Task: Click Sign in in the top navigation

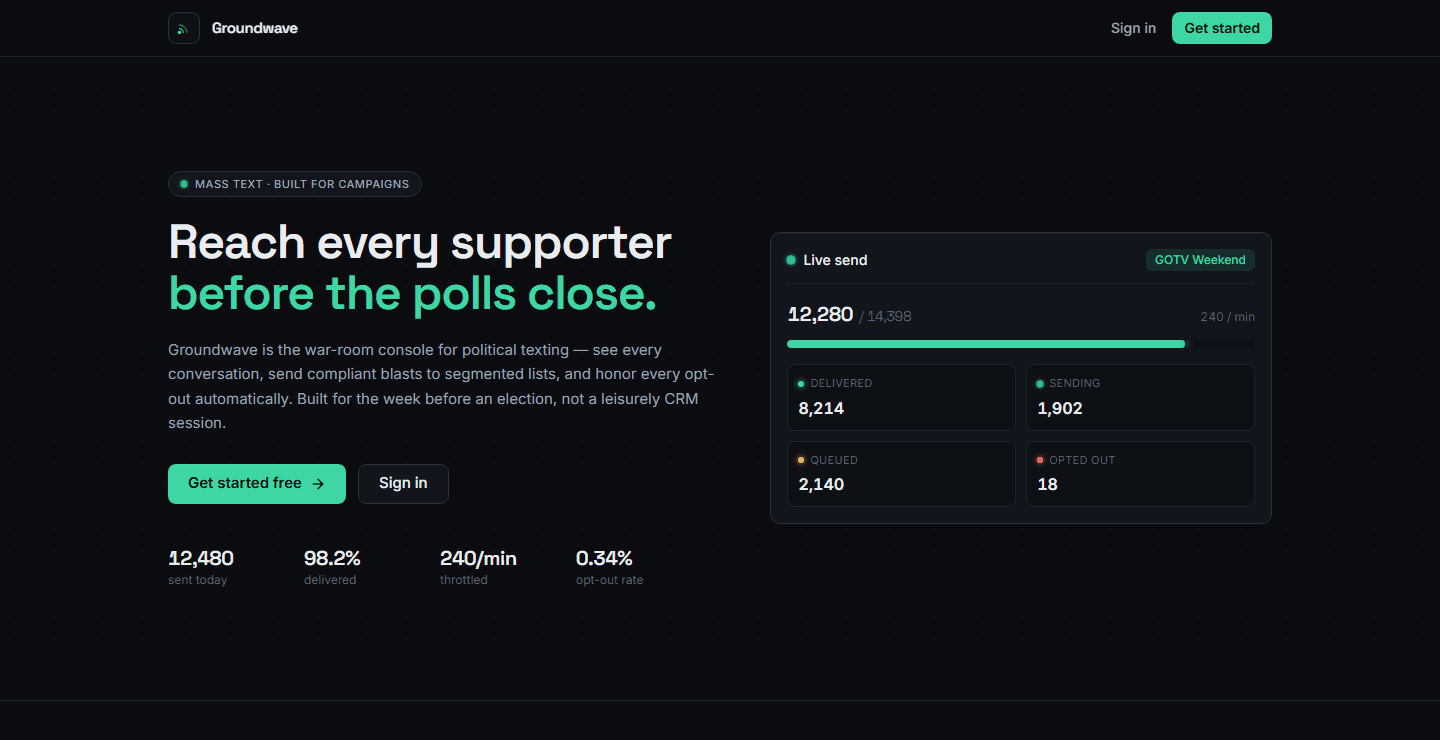Action: (x=1133, y=28)
